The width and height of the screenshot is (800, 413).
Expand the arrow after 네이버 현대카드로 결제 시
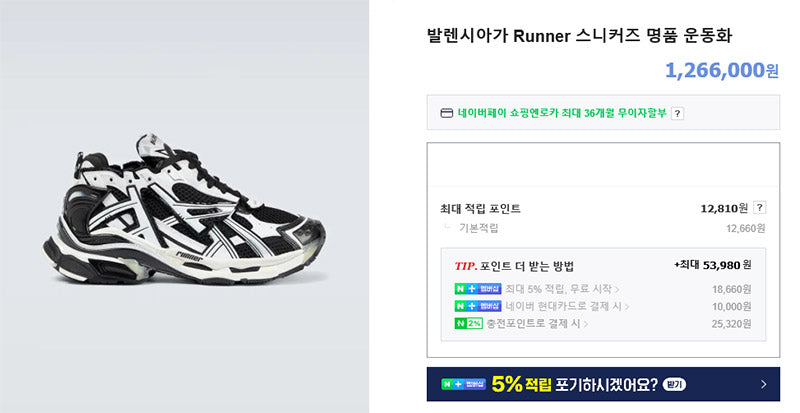point(627,307)
